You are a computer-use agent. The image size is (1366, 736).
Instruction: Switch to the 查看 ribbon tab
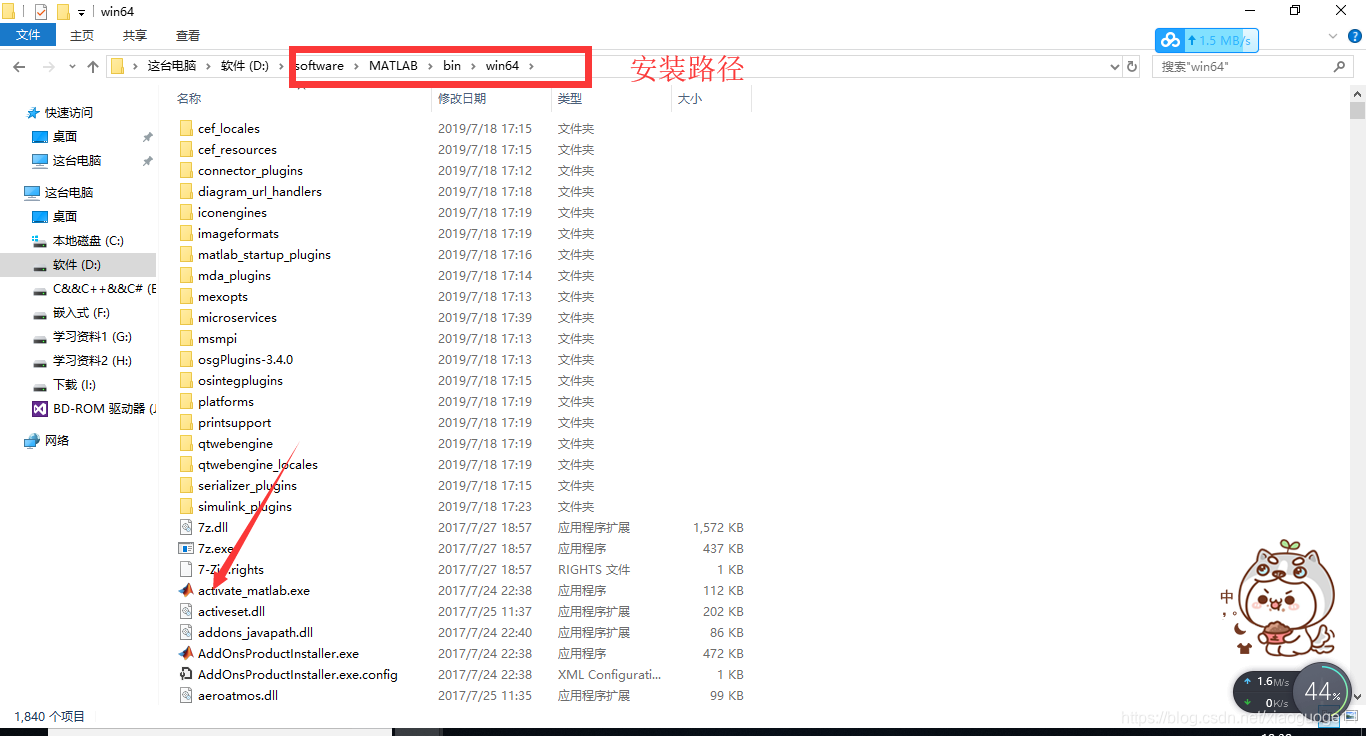pos(188,35)
